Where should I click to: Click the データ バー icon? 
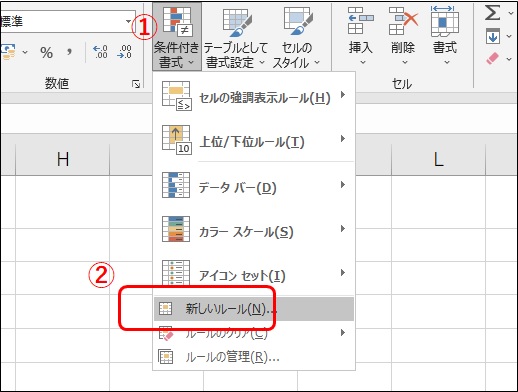pos(176,185)
